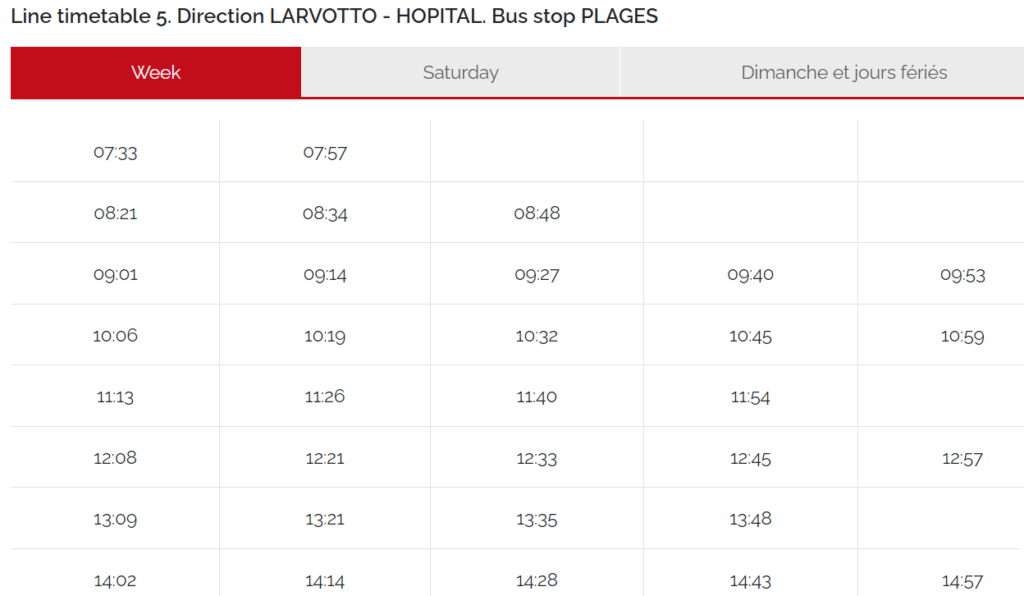Click the 11:13 departure time
The image size is (1024, 596).
pyautogui.click(x=113, y=396)
